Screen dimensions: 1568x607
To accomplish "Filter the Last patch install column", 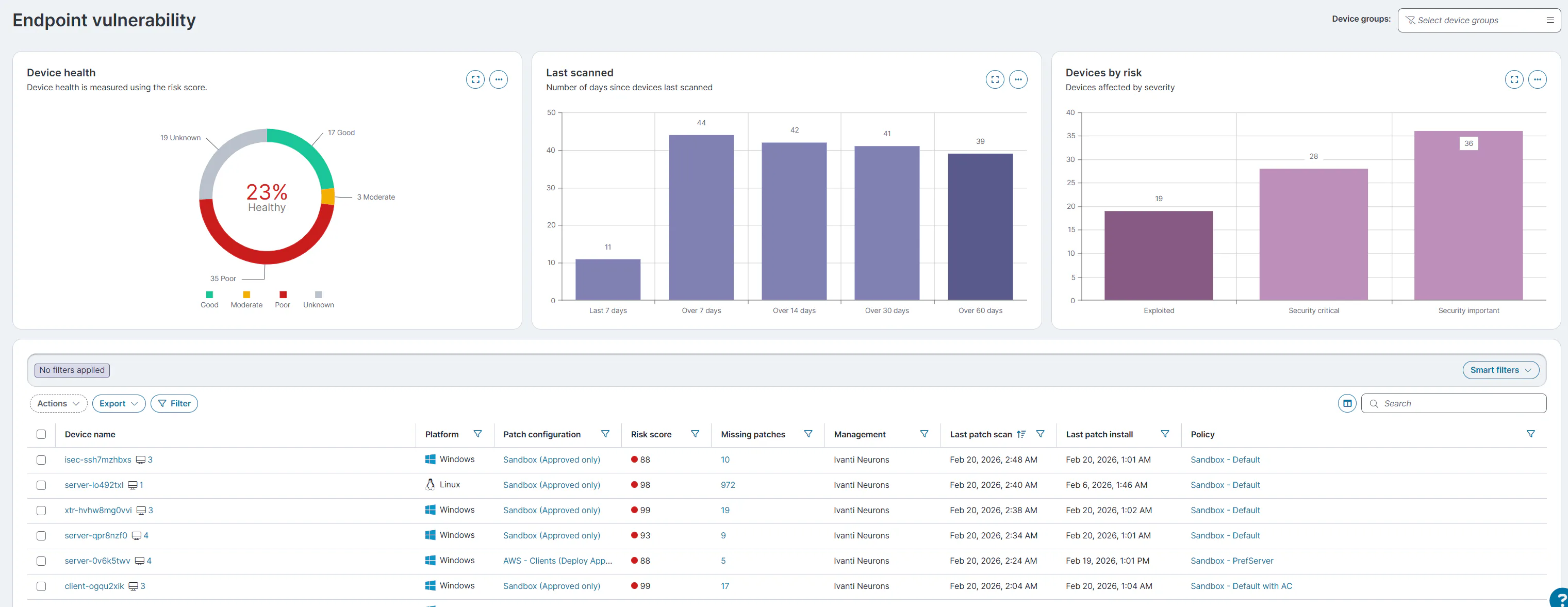I will coord(1164,434).
